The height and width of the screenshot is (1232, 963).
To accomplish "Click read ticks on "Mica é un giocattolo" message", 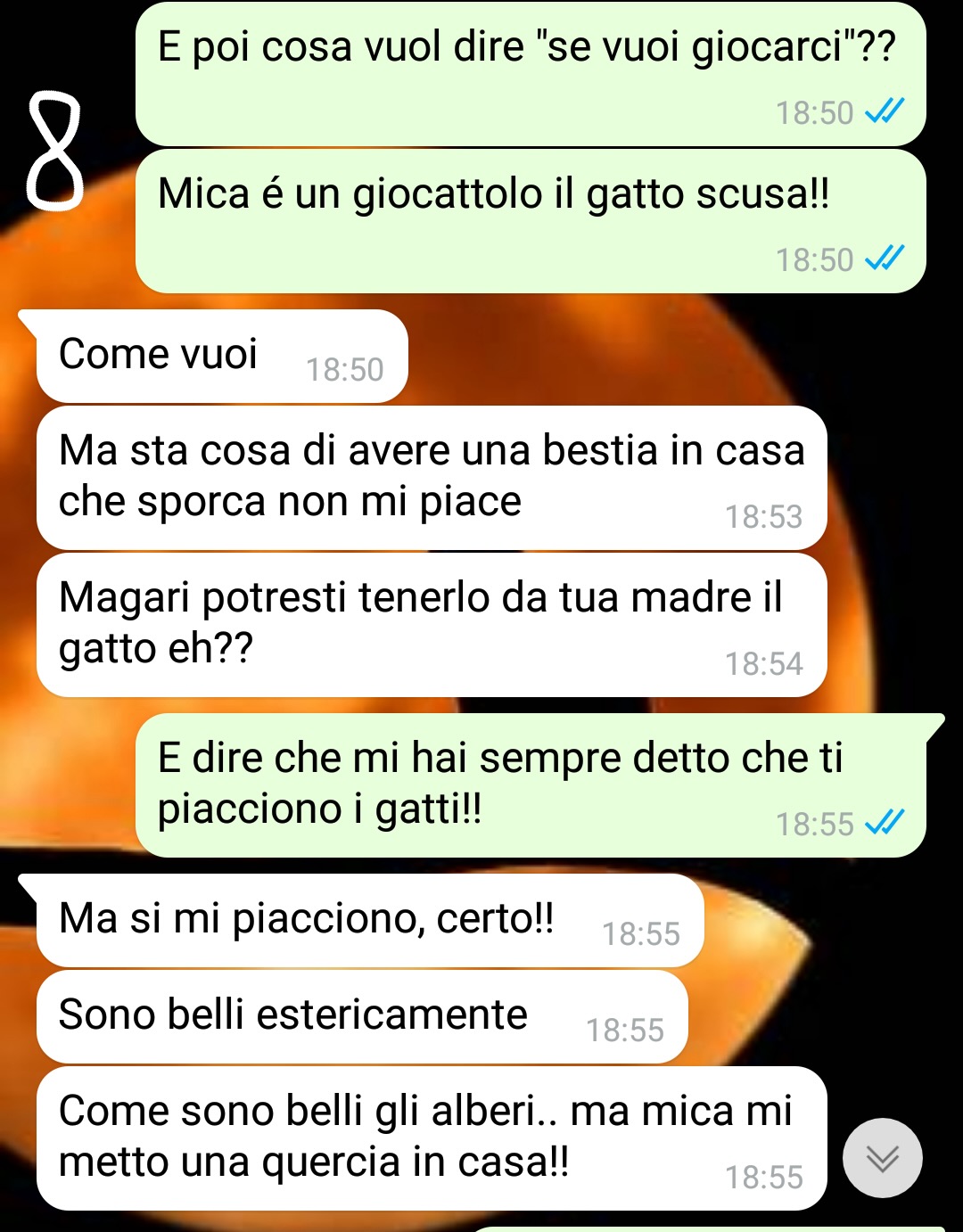I will click(885, 259).
